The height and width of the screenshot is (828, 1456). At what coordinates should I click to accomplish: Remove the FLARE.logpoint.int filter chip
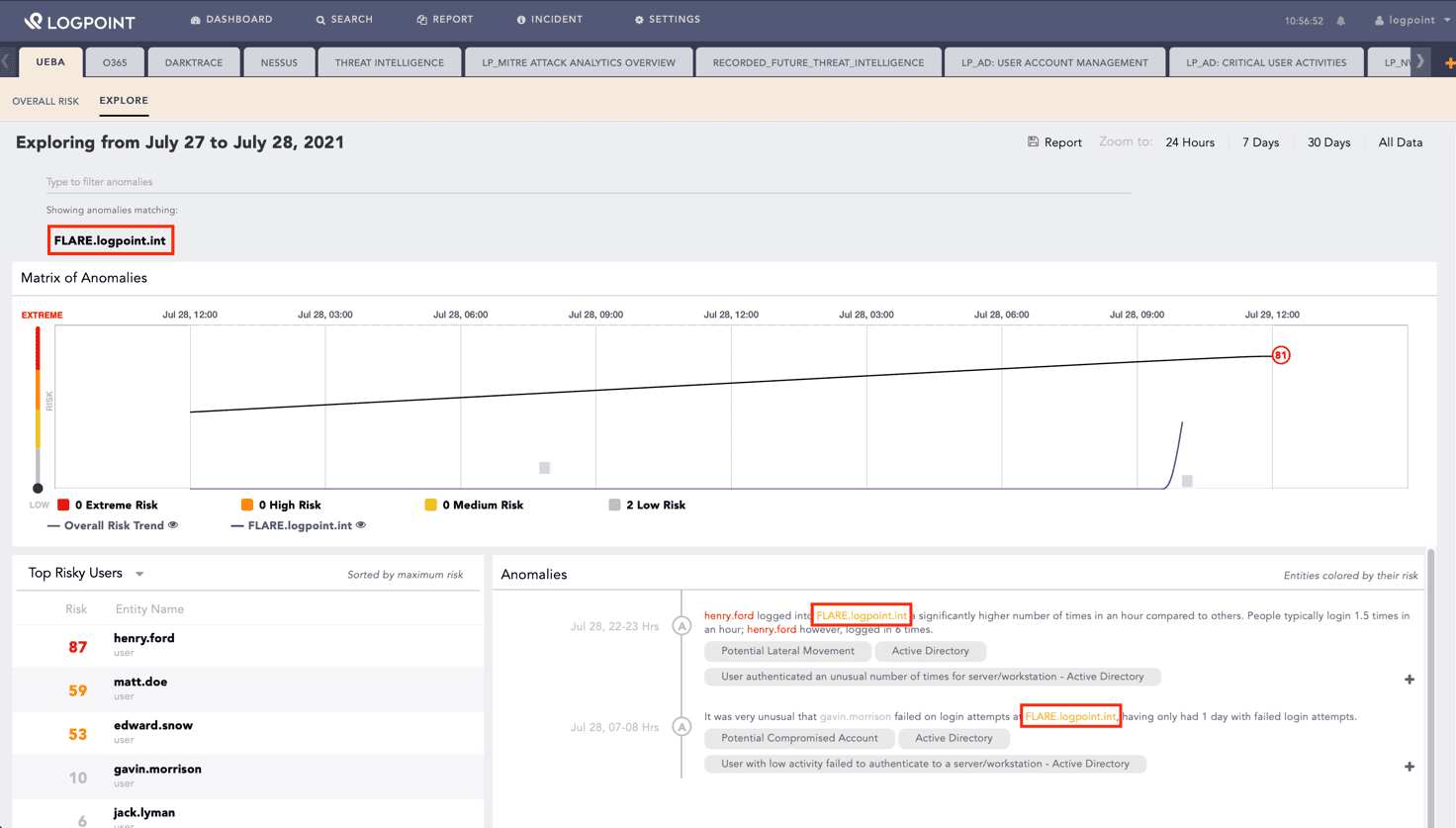coord(110,240)
